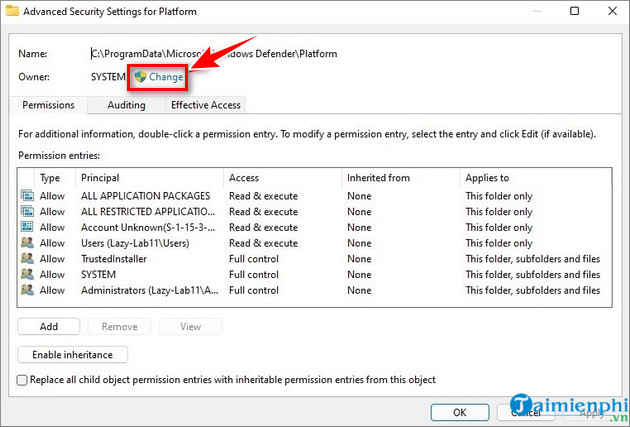This screenshot has width=630, height=427.
Task: Maximize the Advanced Security Settings window
Action: (575, 11)
